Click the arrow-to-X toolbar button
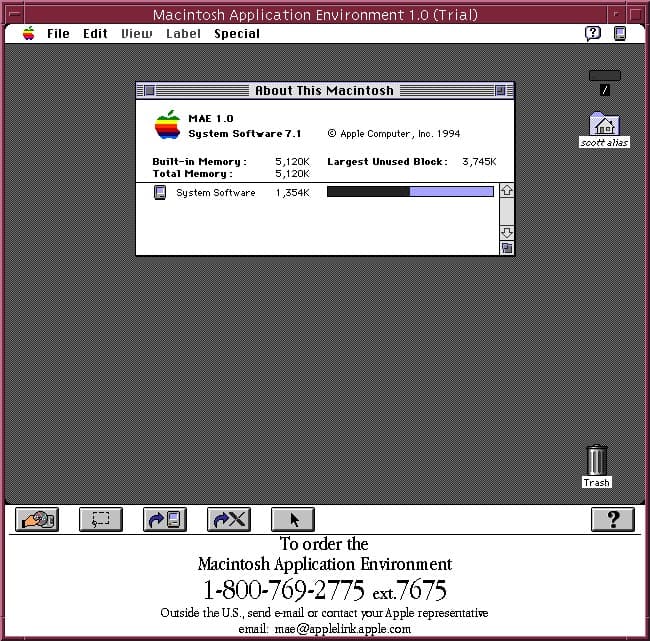The image size is (650, 641). click(x=229, y=519)
